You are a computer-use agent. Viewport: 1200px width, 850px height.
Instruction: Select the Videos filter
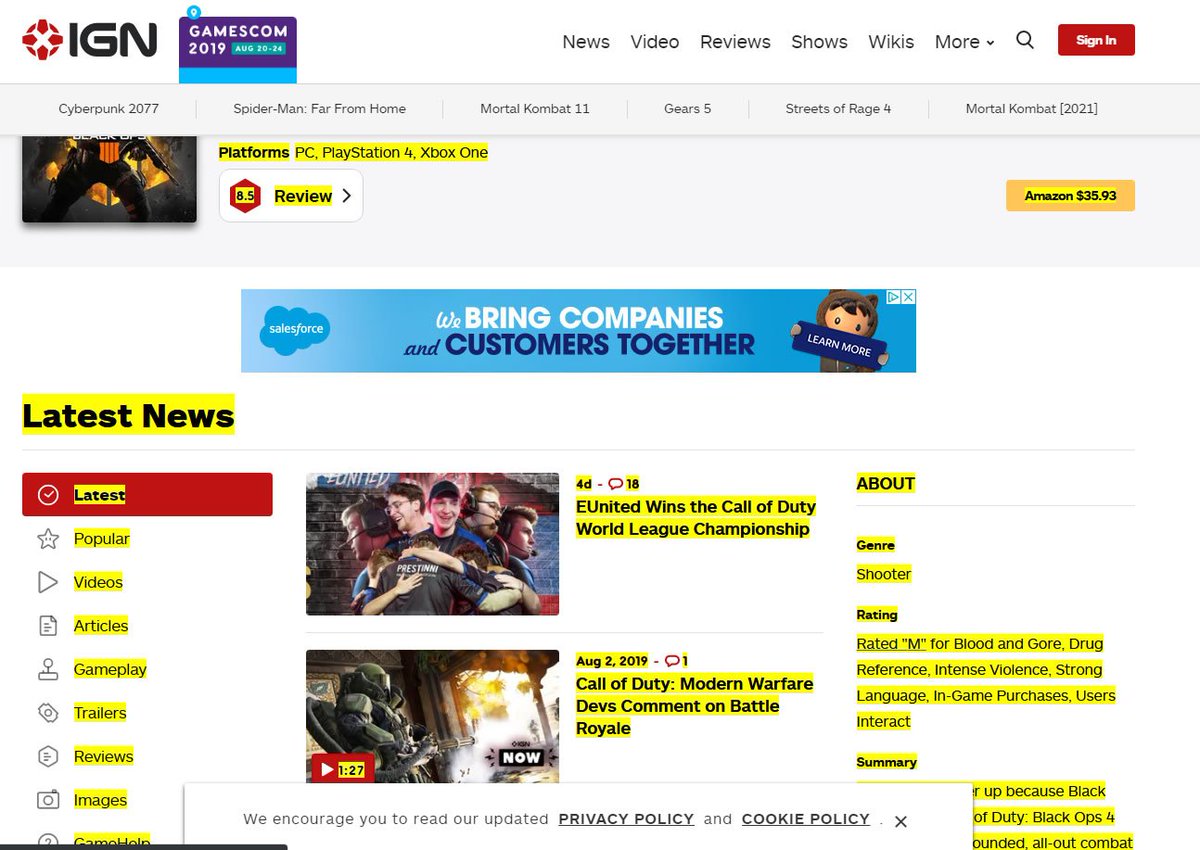tap(98, 582)
